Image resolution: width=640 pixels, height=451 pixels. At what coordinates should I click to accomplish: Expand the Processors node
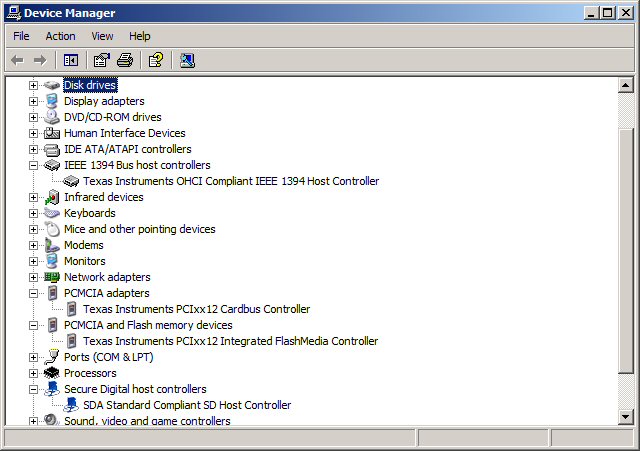(33, 373)
